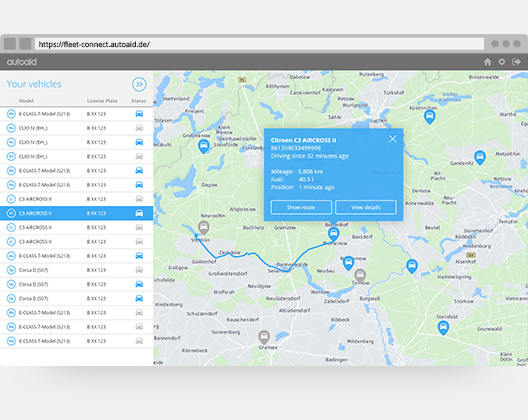Click the Your vehicles heading
This screenshot has height=420, width=528.
coord(34,84)
